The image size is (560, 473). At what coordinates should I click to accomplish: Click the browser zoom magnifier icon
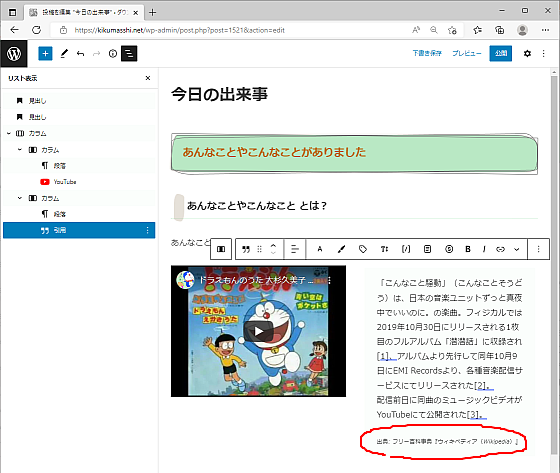434,30
